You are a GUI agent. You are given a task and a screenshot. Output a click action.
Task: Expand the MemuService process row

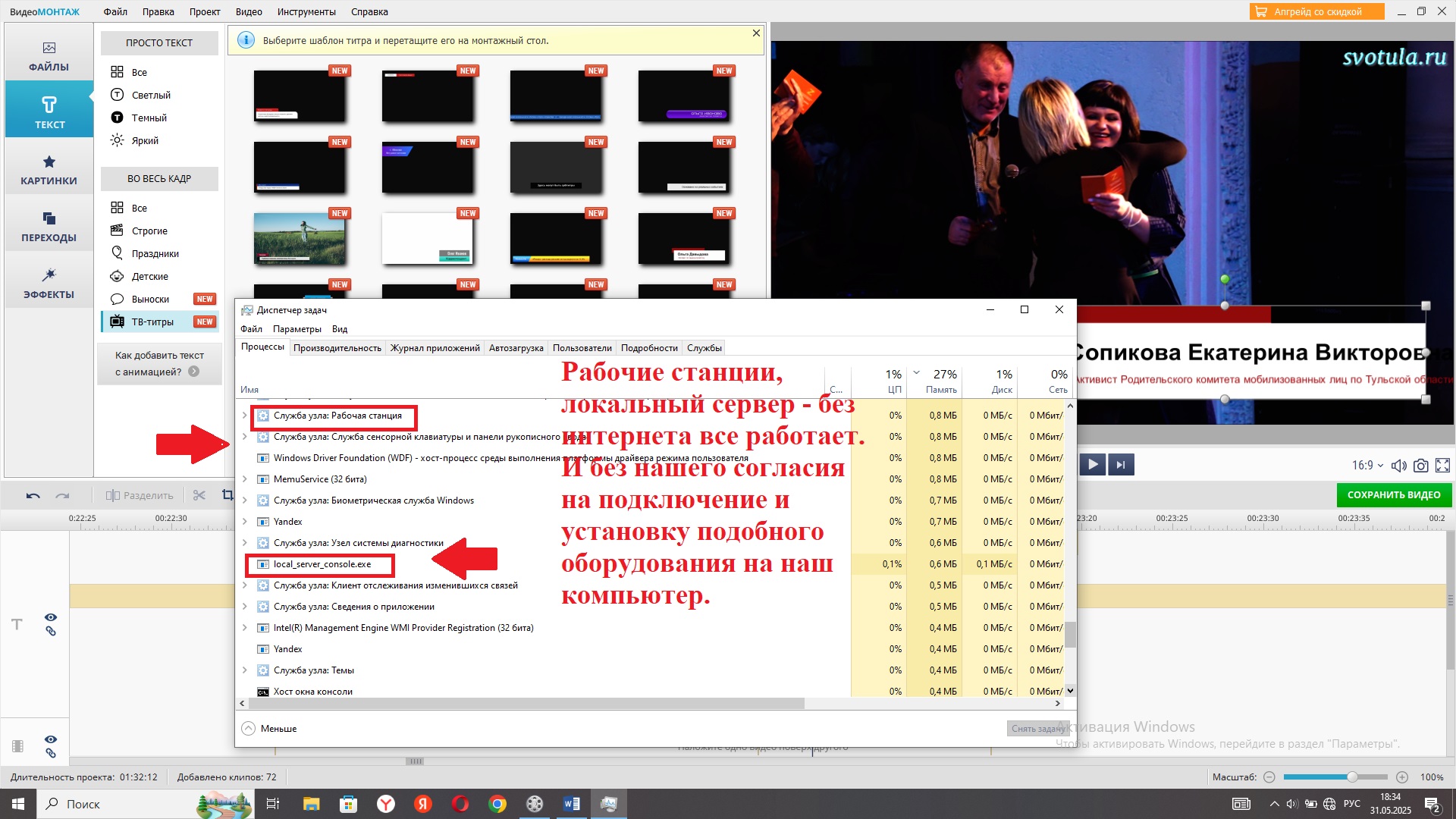(244, 479)
